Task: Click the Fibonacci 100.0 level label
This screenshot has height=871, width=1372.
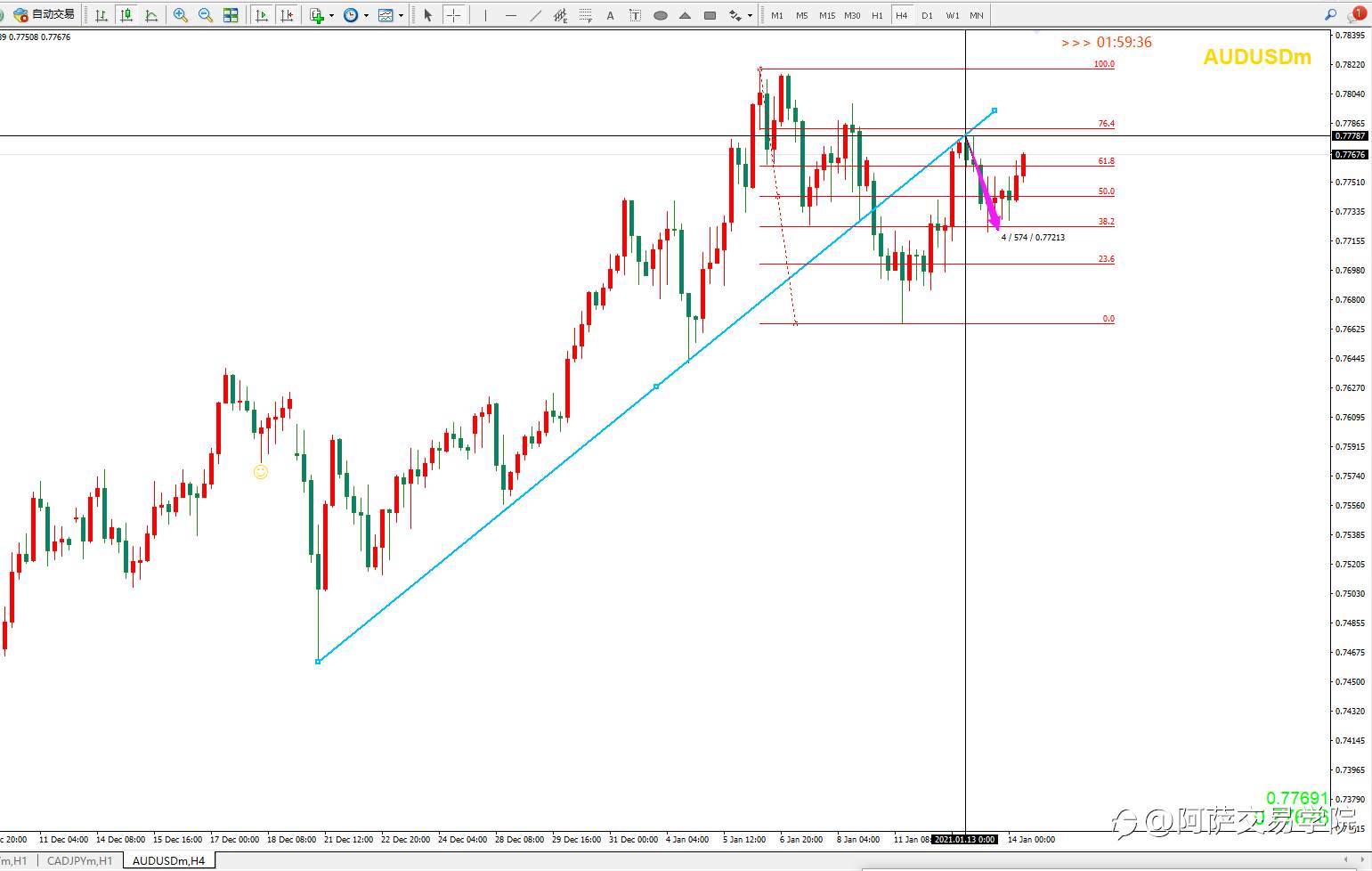Action: (x=1104, y=64)
